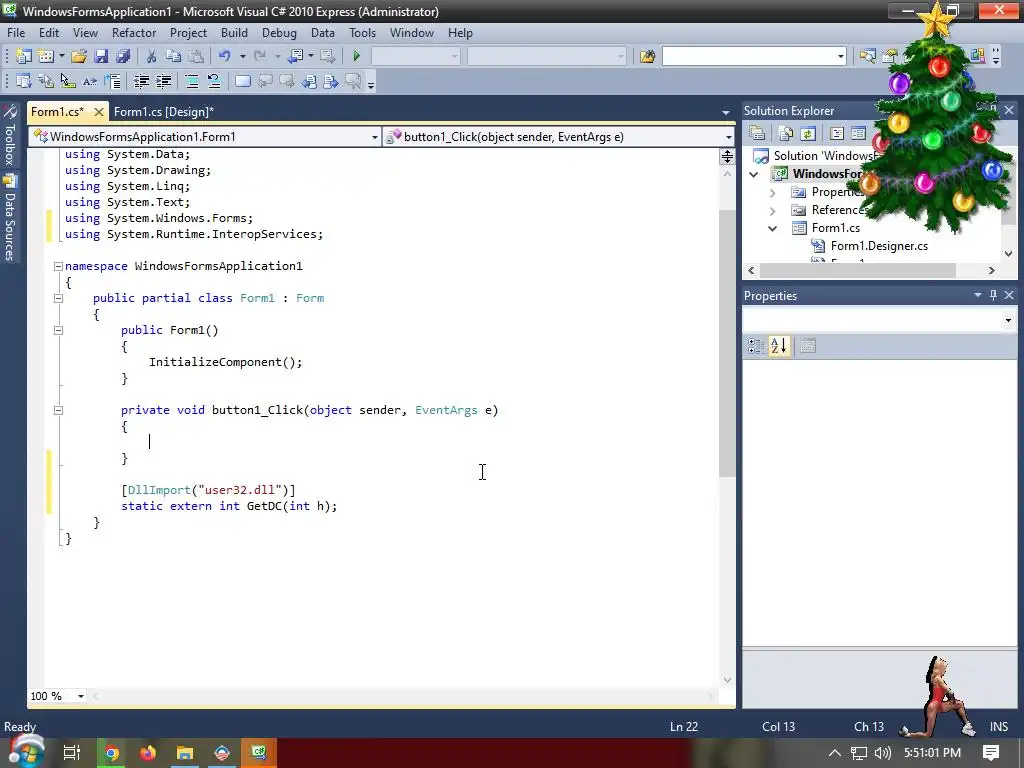Screen dimensions: 1024x768
Task: Click the Increase Indent icon
Action: pyautogui.click(x=163, y=81)
